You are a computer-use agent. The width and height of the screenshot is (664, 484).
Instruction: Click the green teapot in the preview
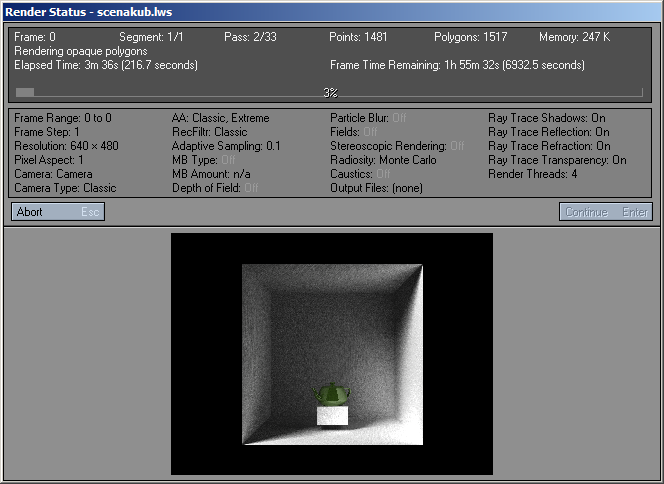coord(332,394)
